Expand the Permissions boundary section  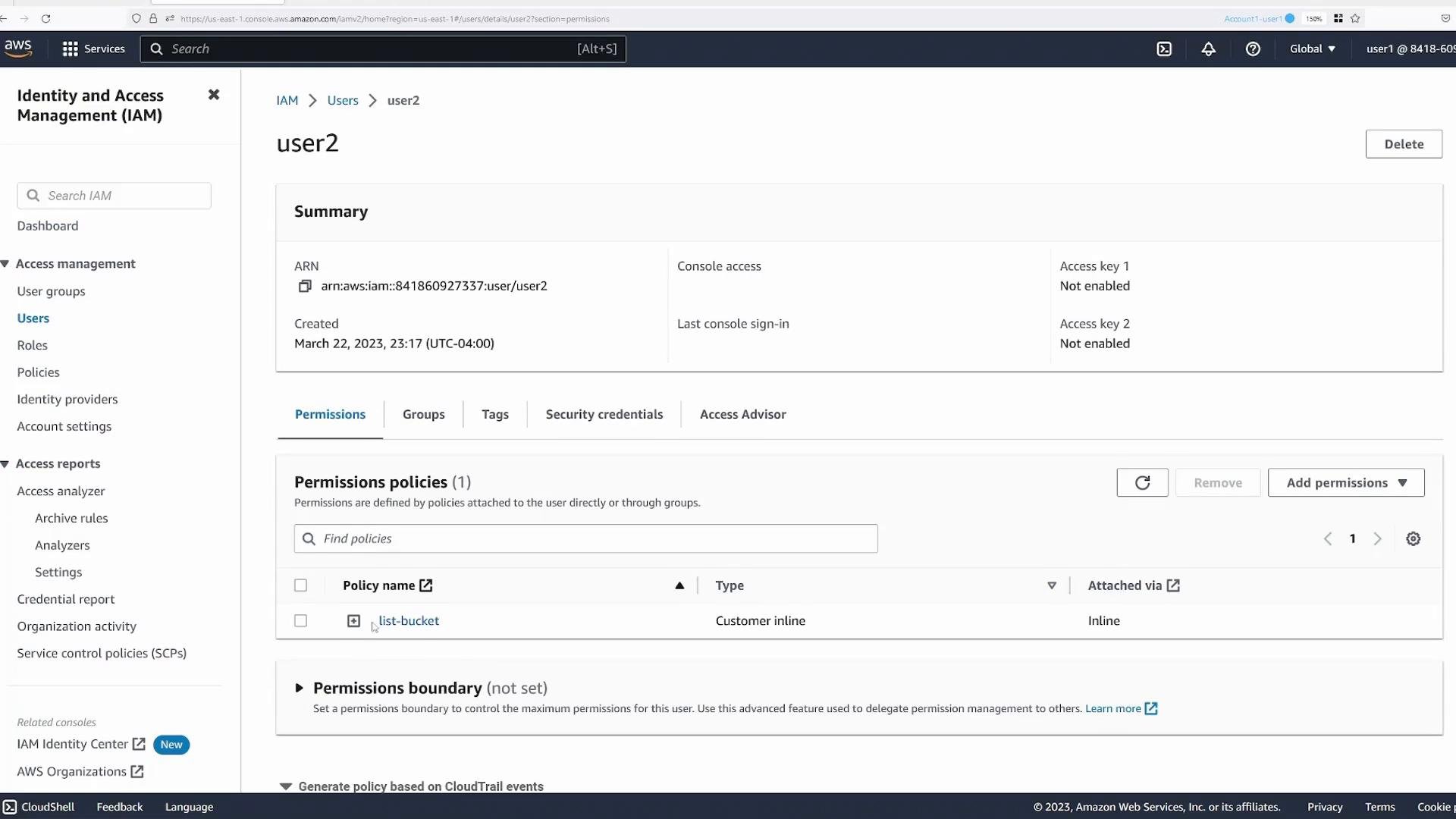pos(299,688)
